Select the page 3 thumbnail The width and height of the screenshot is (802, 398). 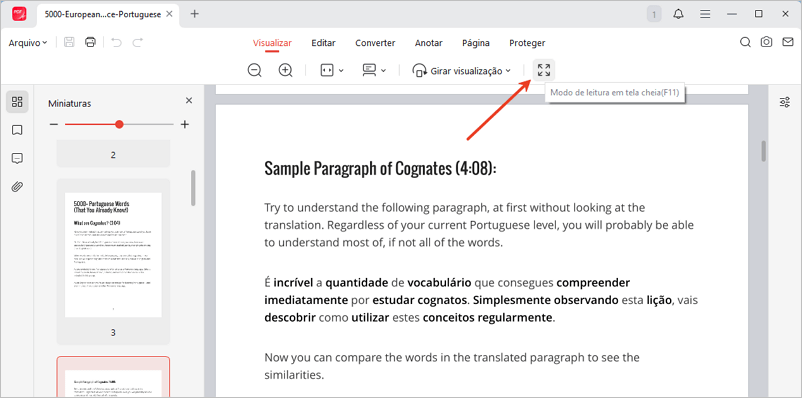click(113, 255)
